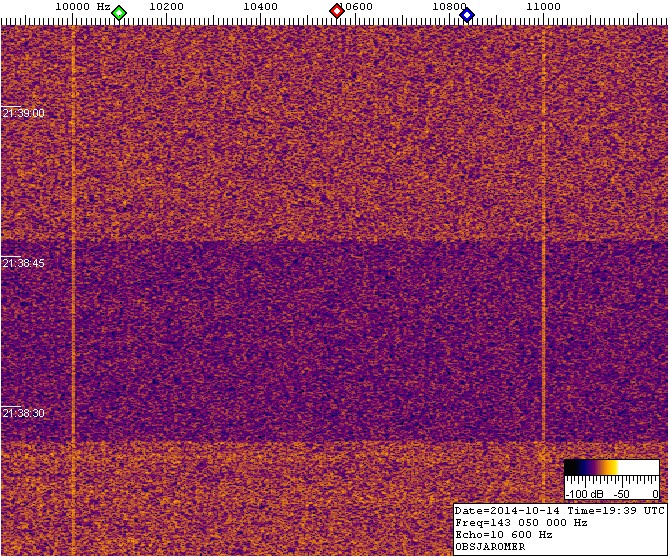
Task: Select the 21:38:30 time marker
Action: (x=23, y=413)
